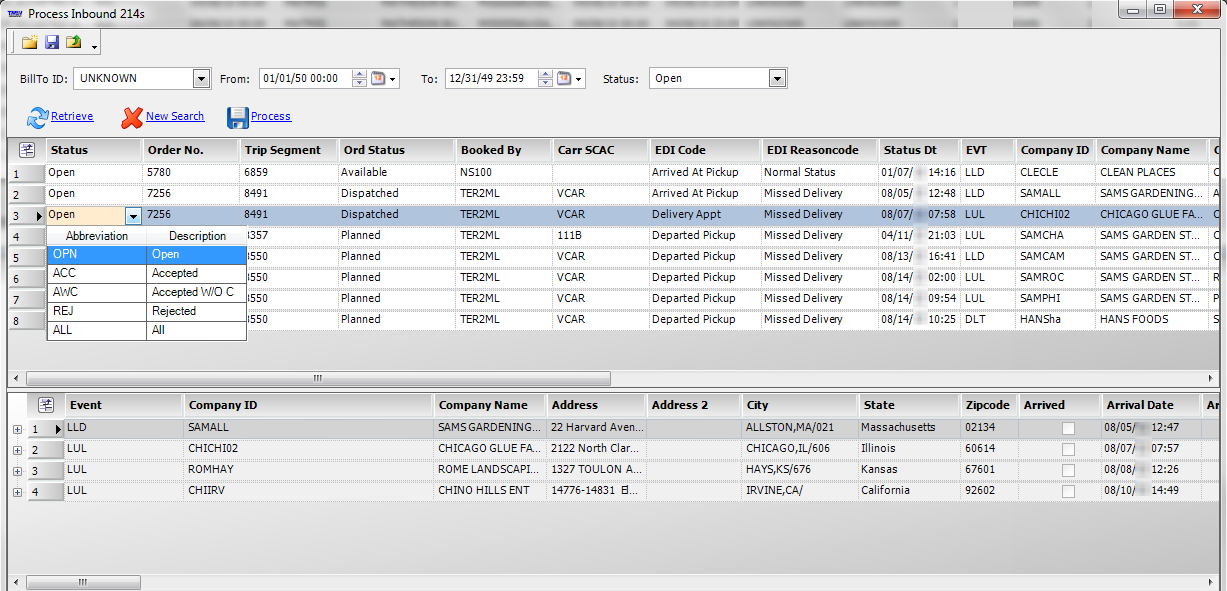
Task: Click the open folder toolbar icon
Action: click(29, 42)
